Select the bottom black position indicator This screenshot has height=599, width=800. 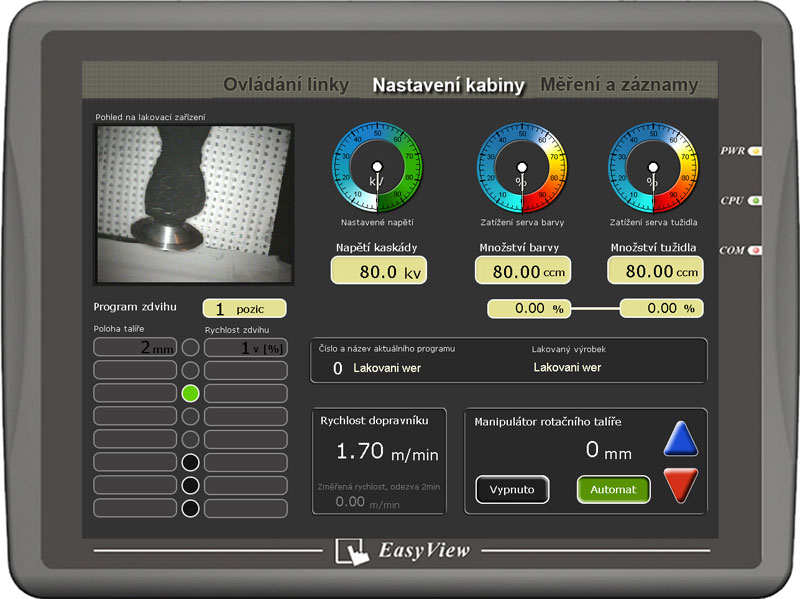pyautogui.click(x=190, y=508)
